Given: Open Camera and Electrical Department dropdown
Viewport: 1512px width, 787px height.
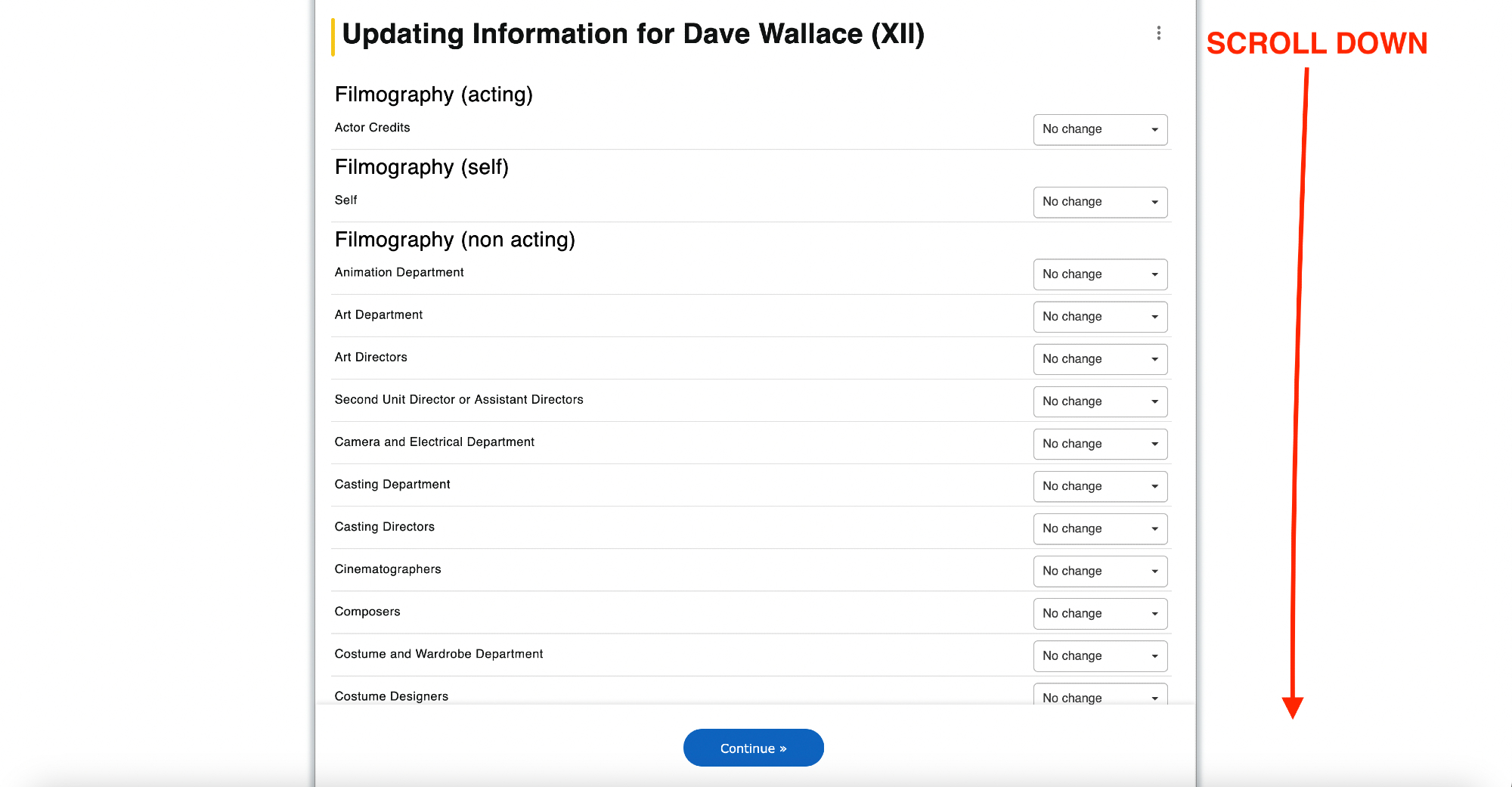Looking at the screenshot, I should pos(1099,444).
